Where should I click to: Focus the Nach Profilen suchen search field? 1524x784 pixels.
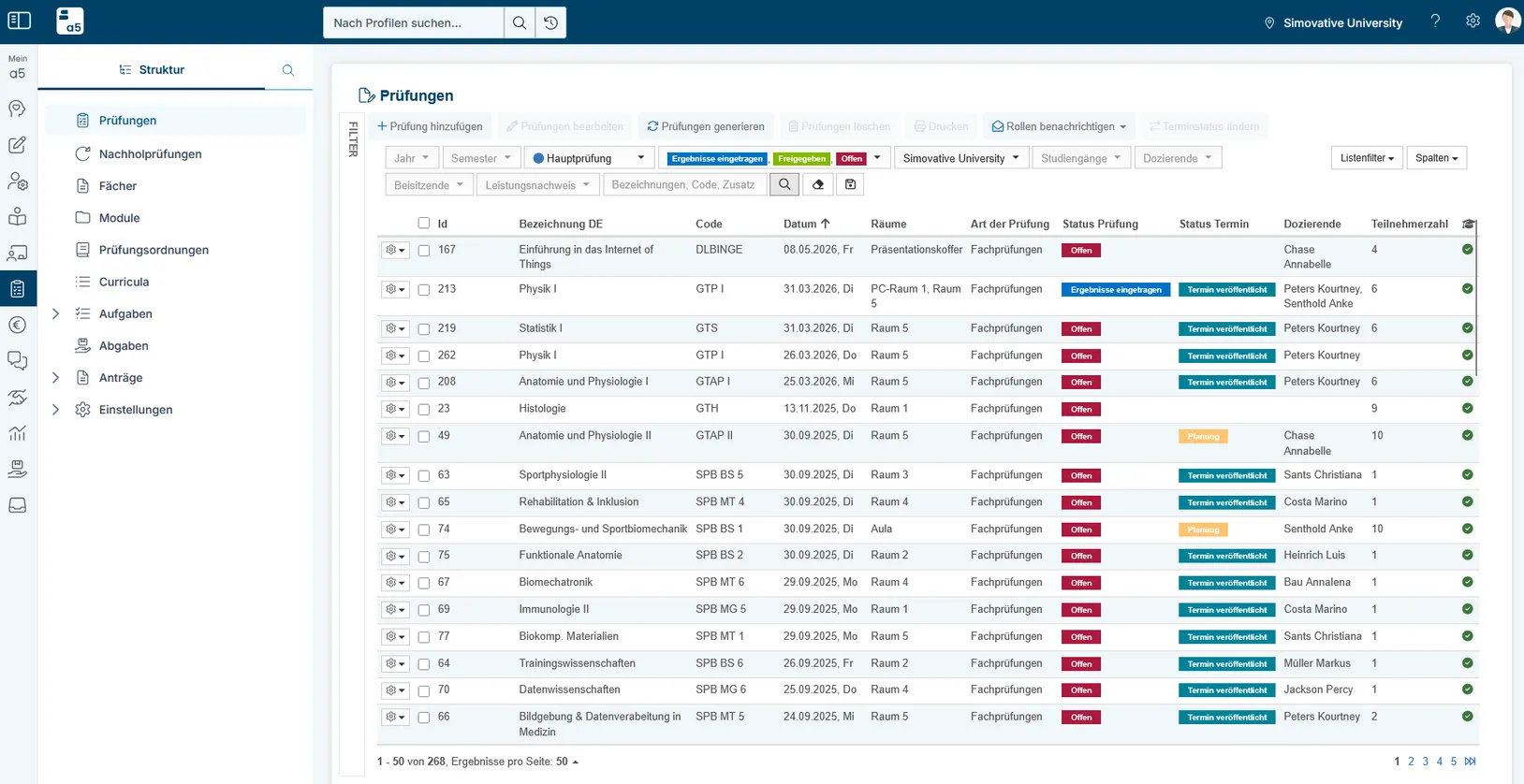(x=413, y=22)
